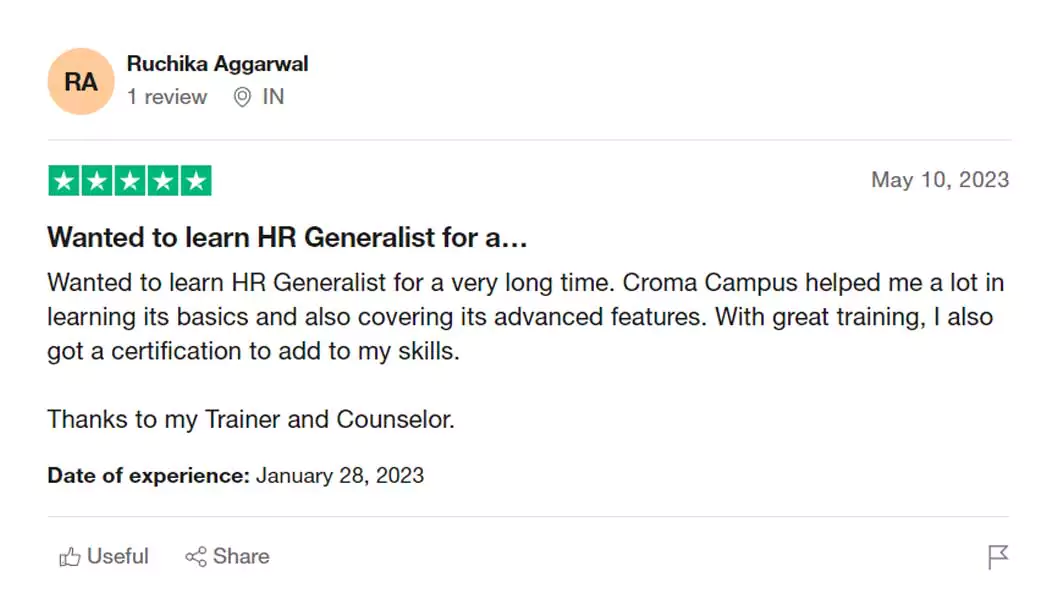Click the "1 review" count
The width and height of the screenshot is (1059, 615).
coord(167,97)
